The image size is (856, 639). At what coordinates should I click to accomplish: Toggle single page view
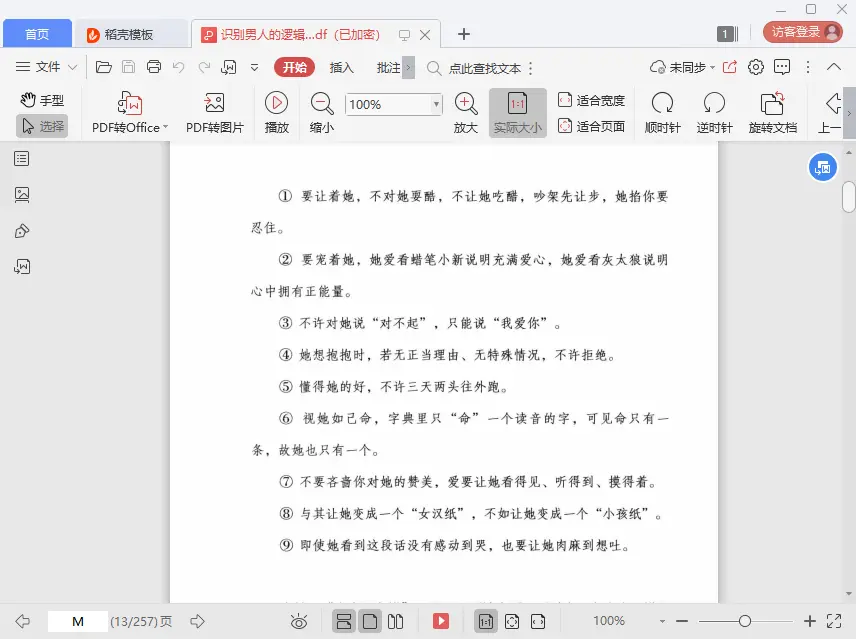[x=370, y=621]
